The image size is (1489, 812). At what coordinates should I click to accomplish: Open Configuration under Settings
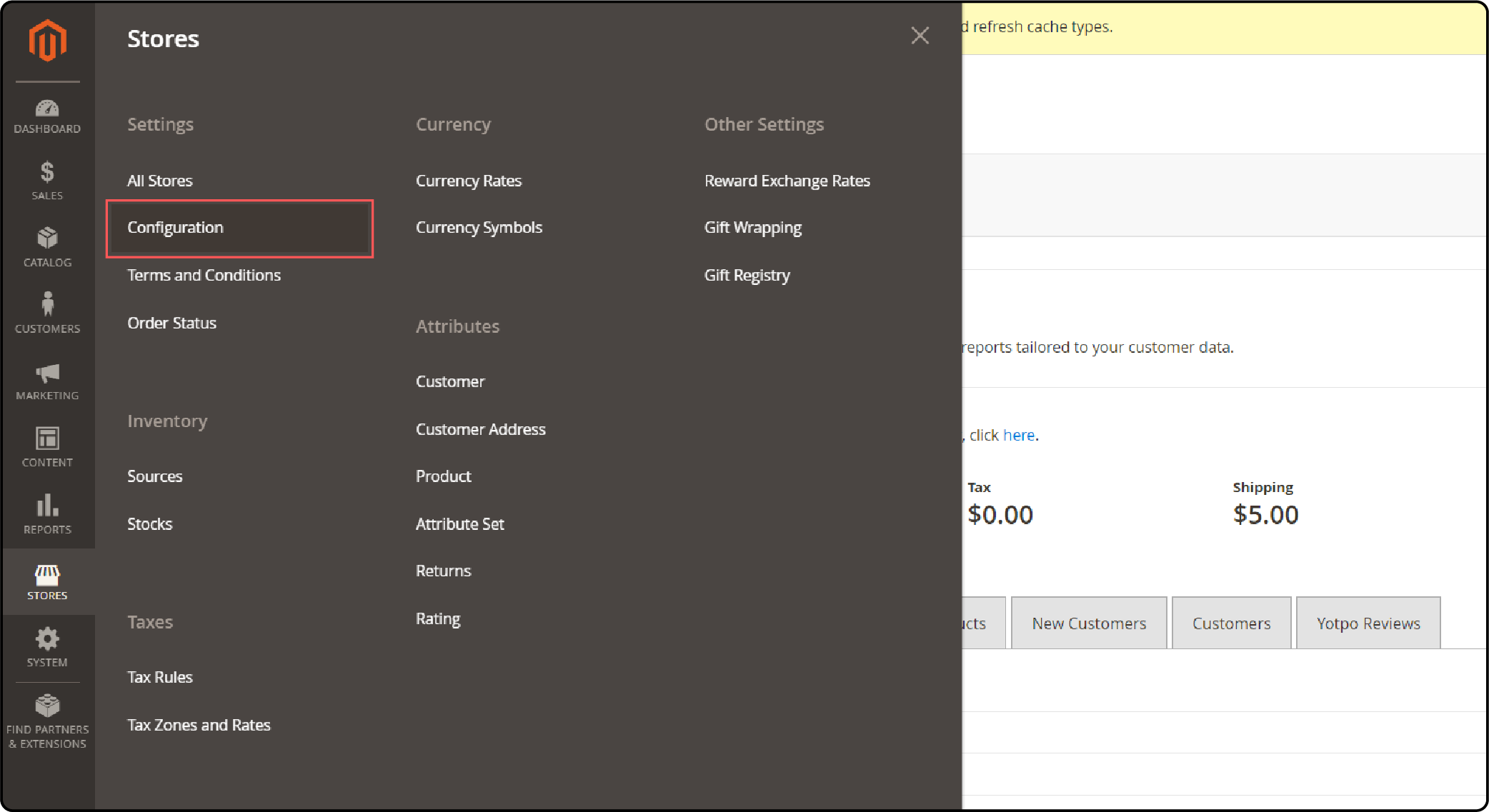175,227
